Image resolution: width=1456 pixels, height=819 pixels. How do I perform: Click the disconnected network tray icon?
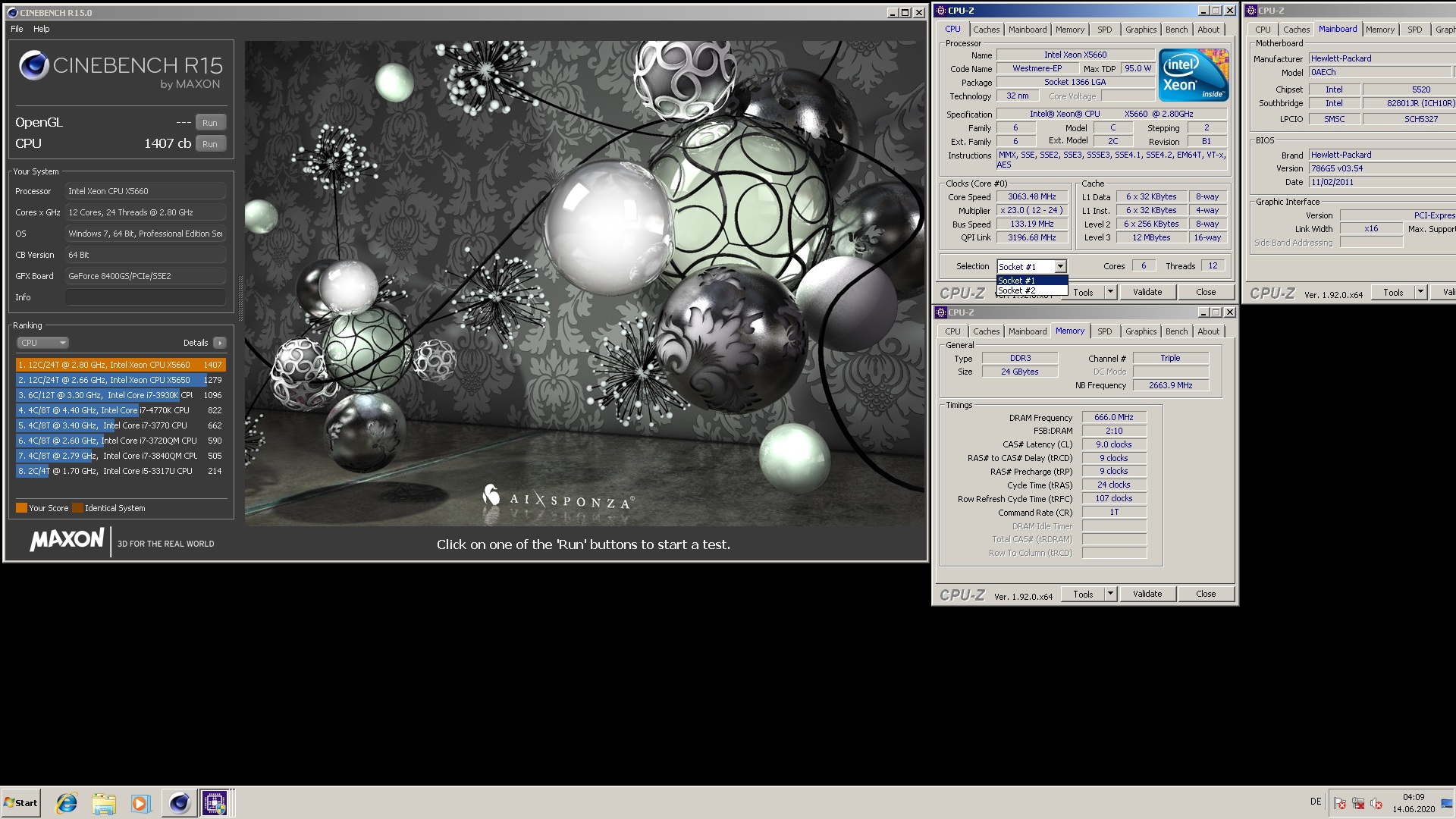[1358, 803]
